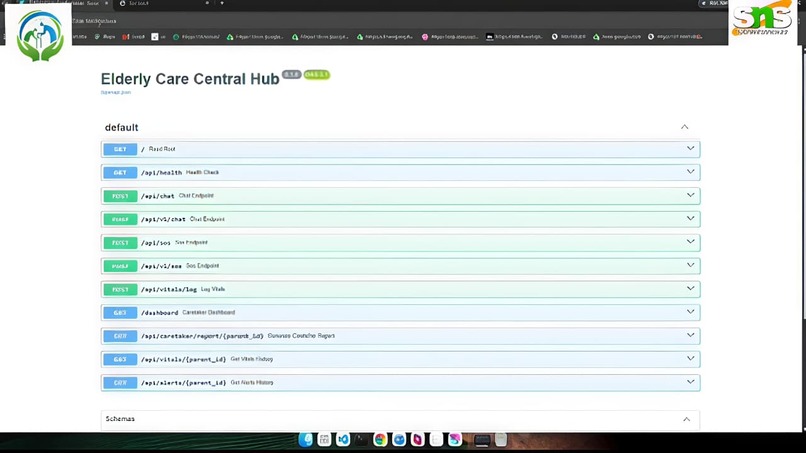Expand the GET /dashboard Caretaker Dashboard chevron
The width and height of the screenshot is (806, 453).
(x=690, y=312)
